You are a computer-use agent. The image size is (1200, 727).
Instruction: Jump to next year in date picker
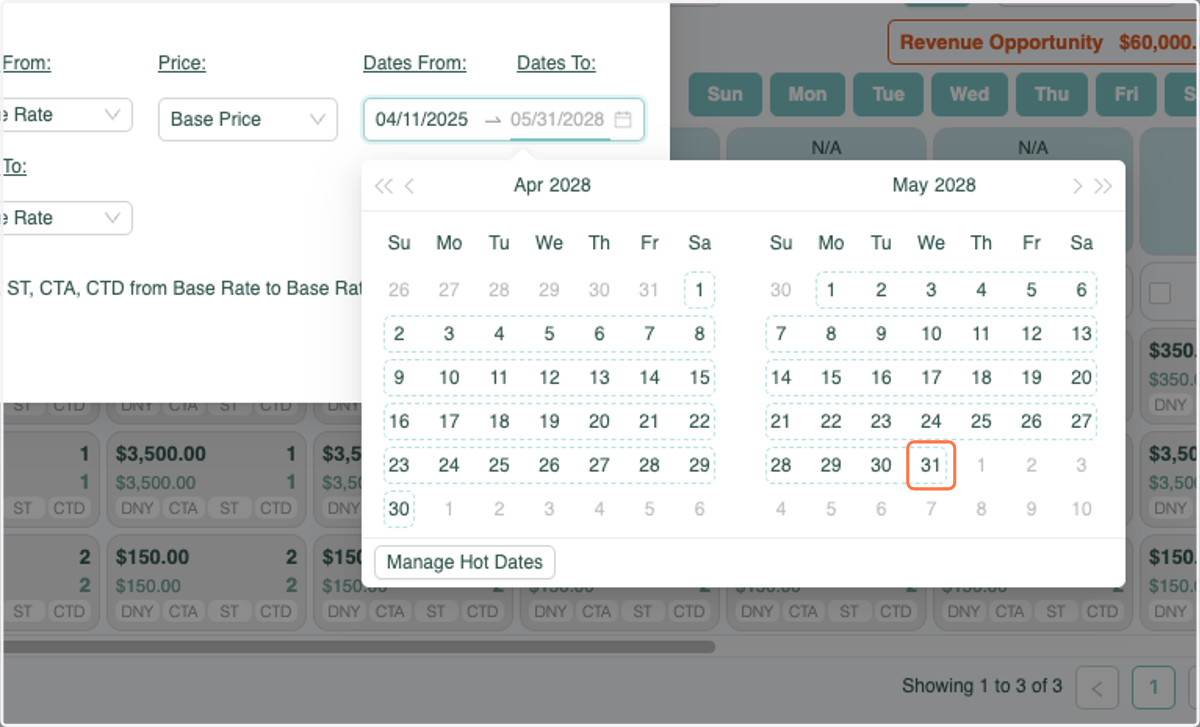point(1103,186)
